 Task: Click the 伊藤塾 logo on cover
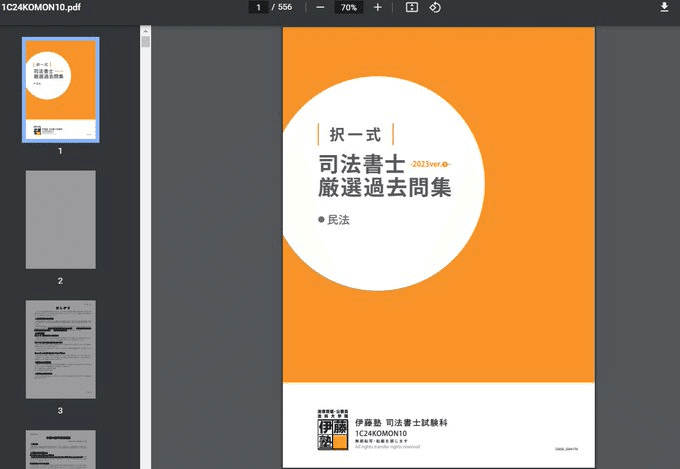point(333,430)
